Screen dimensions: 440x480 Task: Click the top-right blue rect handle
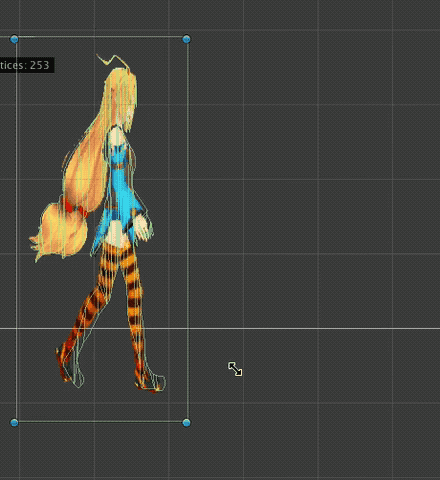[x=187, y=39]
